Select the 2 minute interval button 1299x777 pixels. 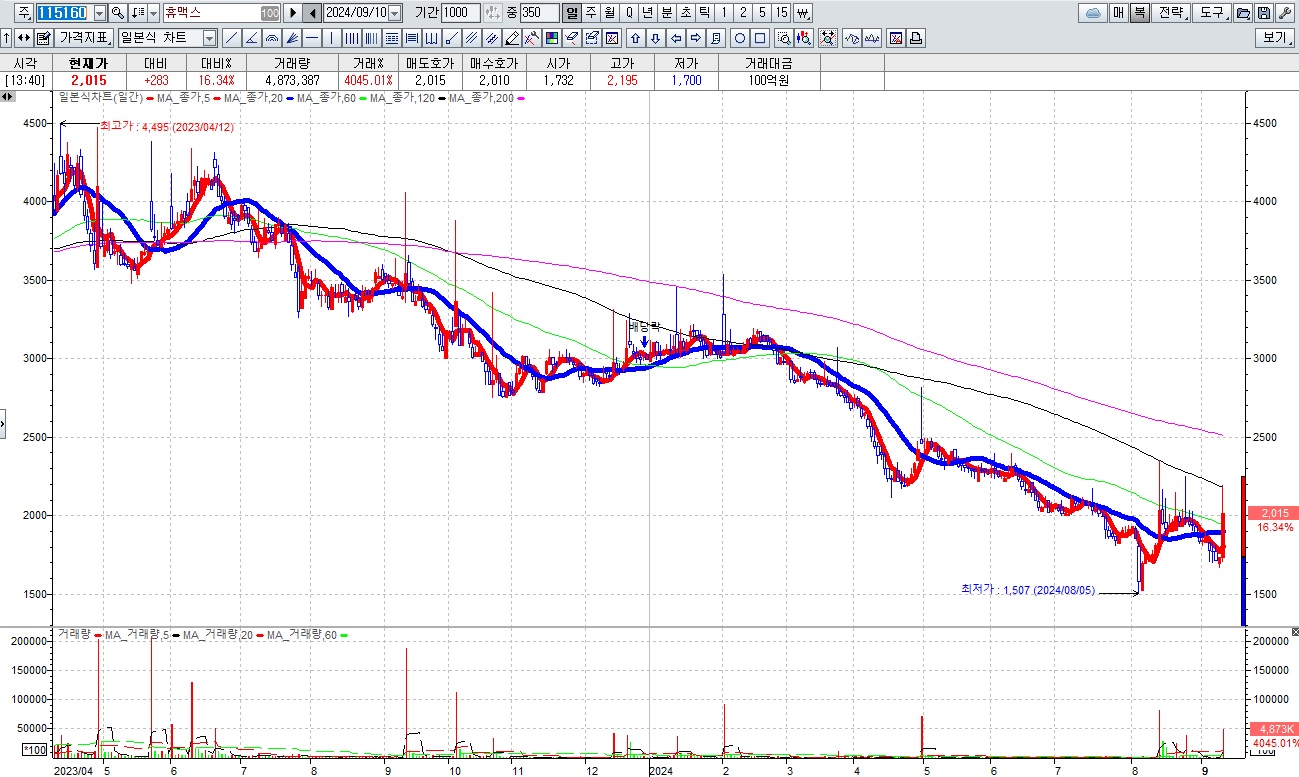[x=743, y=13]
